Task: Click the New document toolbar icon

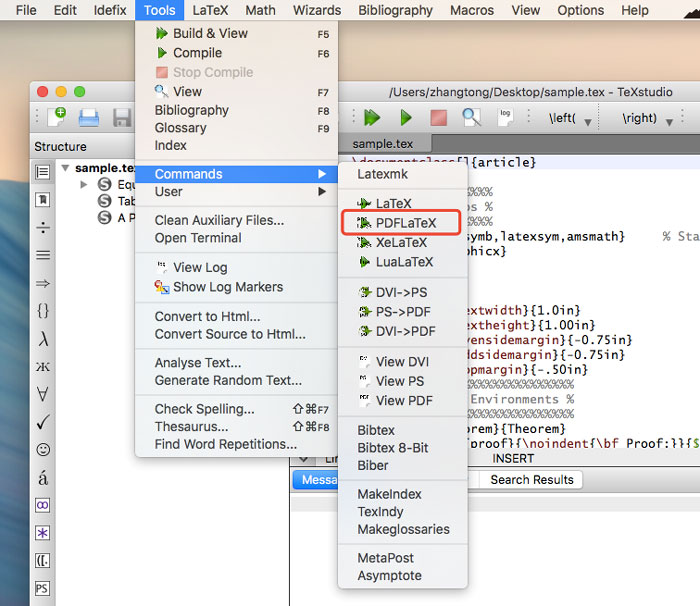Action: [58, 117]
